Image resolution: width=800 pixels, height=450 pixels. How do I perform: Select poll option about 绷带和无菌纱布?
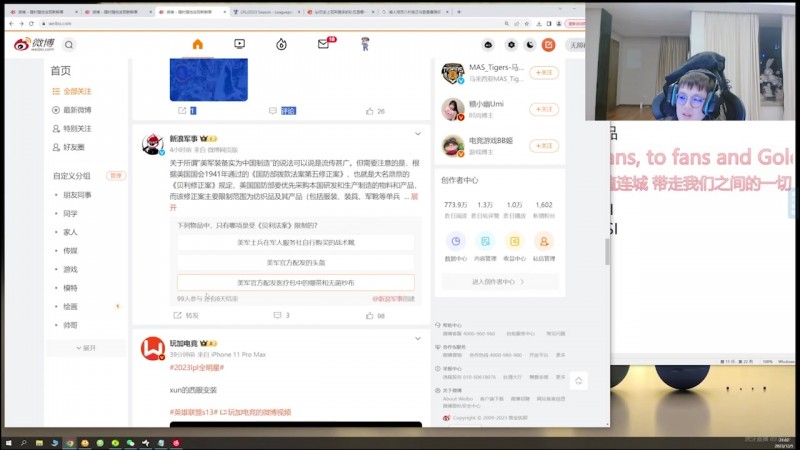coord(295,282)
